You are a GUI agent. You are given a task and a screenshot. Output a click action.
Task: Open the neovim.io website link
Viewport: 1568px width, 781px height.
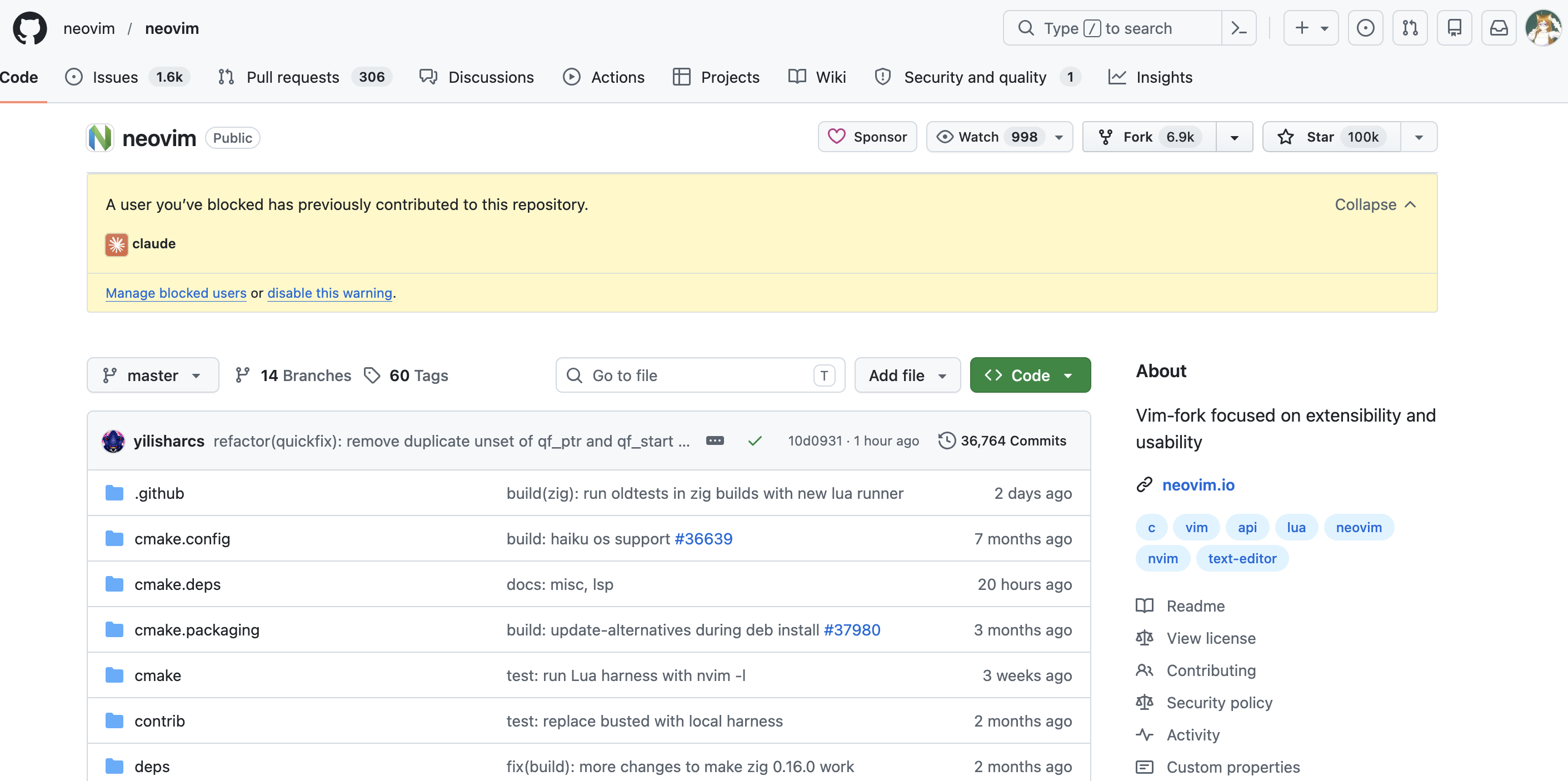point(1198,484)
